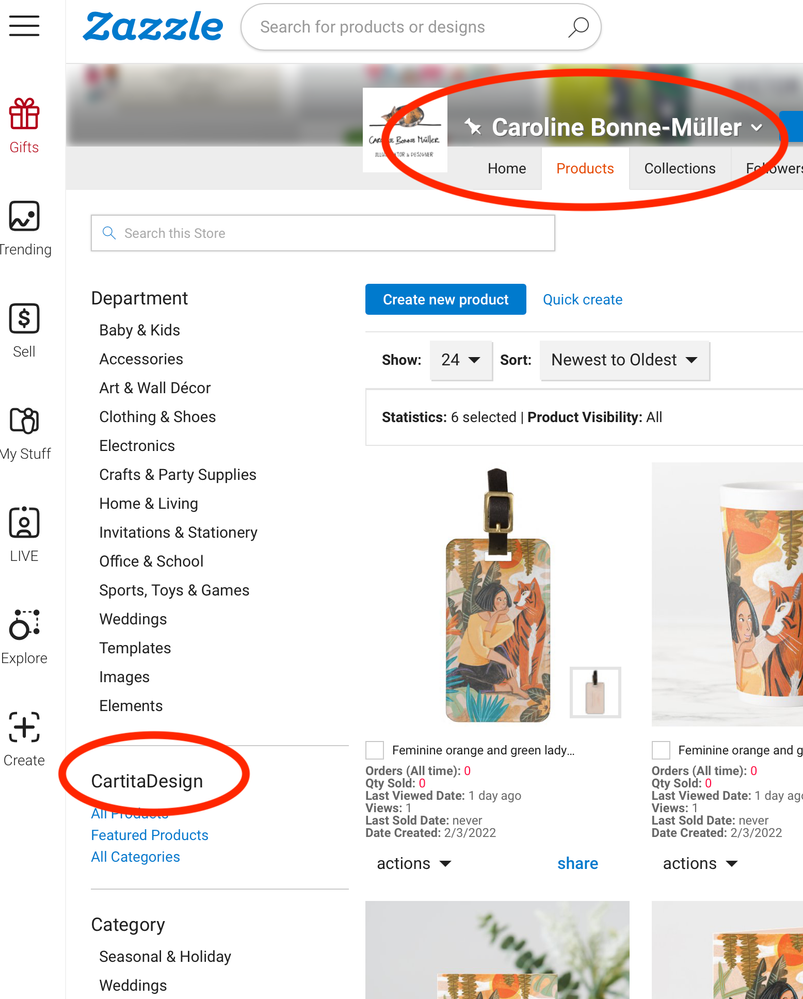Open My Stuff sidebar icon
Image resolution: width=803 pixels, height=999 pixels.
(24, 421)
